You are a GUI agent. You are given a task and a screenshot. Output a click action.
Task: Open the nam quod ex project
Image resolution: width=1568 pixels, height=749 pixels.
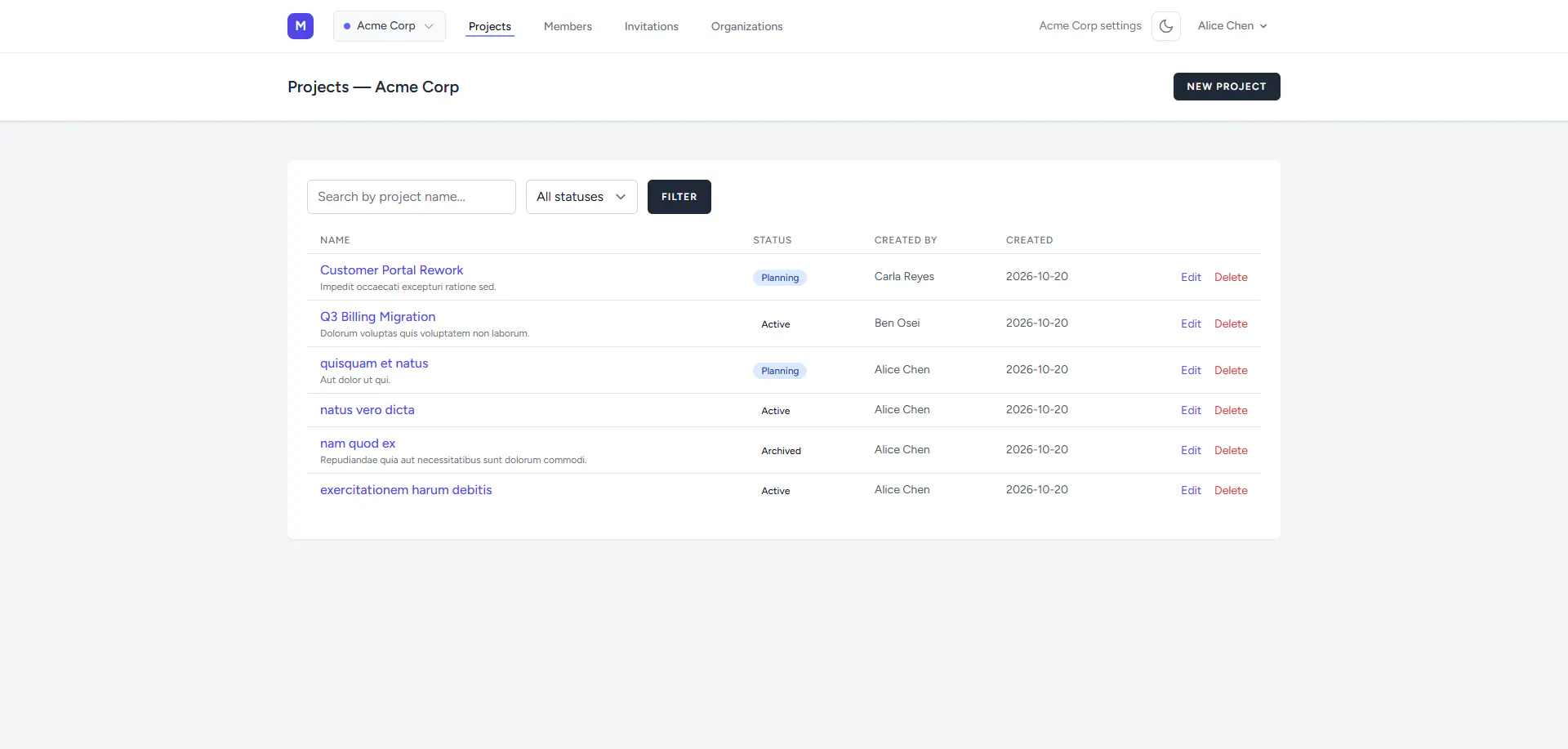point(358,444)
